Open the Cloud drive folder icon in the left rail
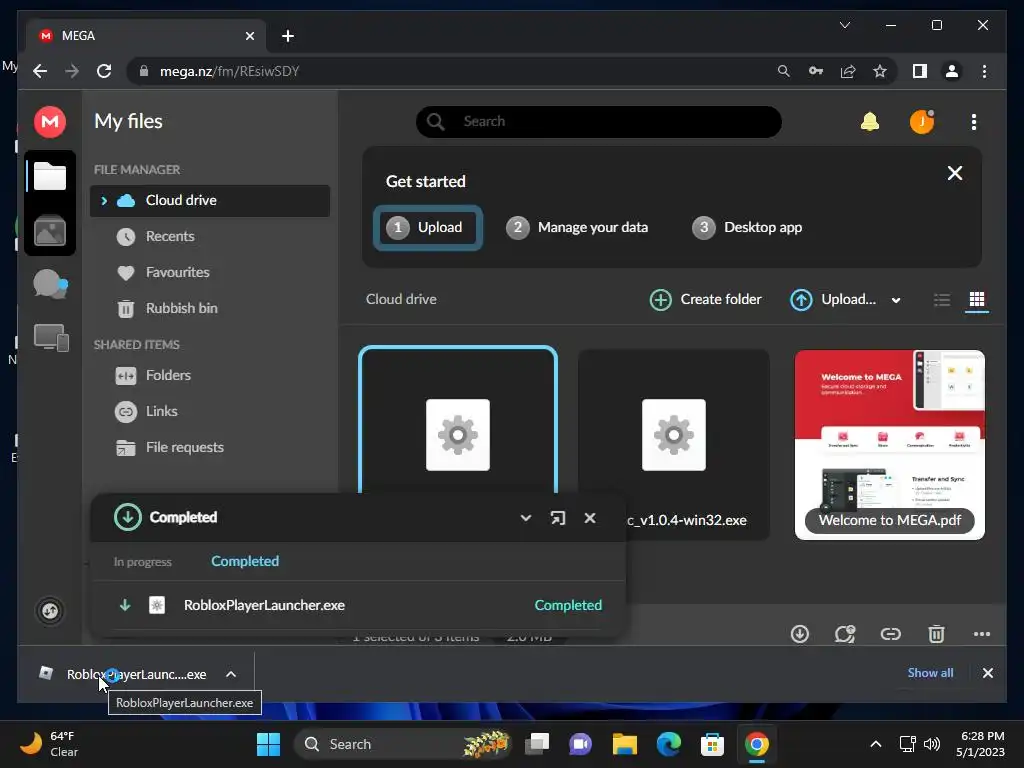The height and width of the screenshot is (768, 1024). point(50,176)
